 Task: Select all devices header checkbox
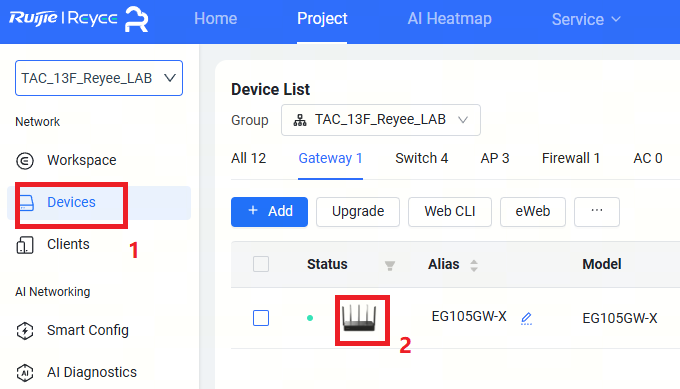[x=261, y=264]
